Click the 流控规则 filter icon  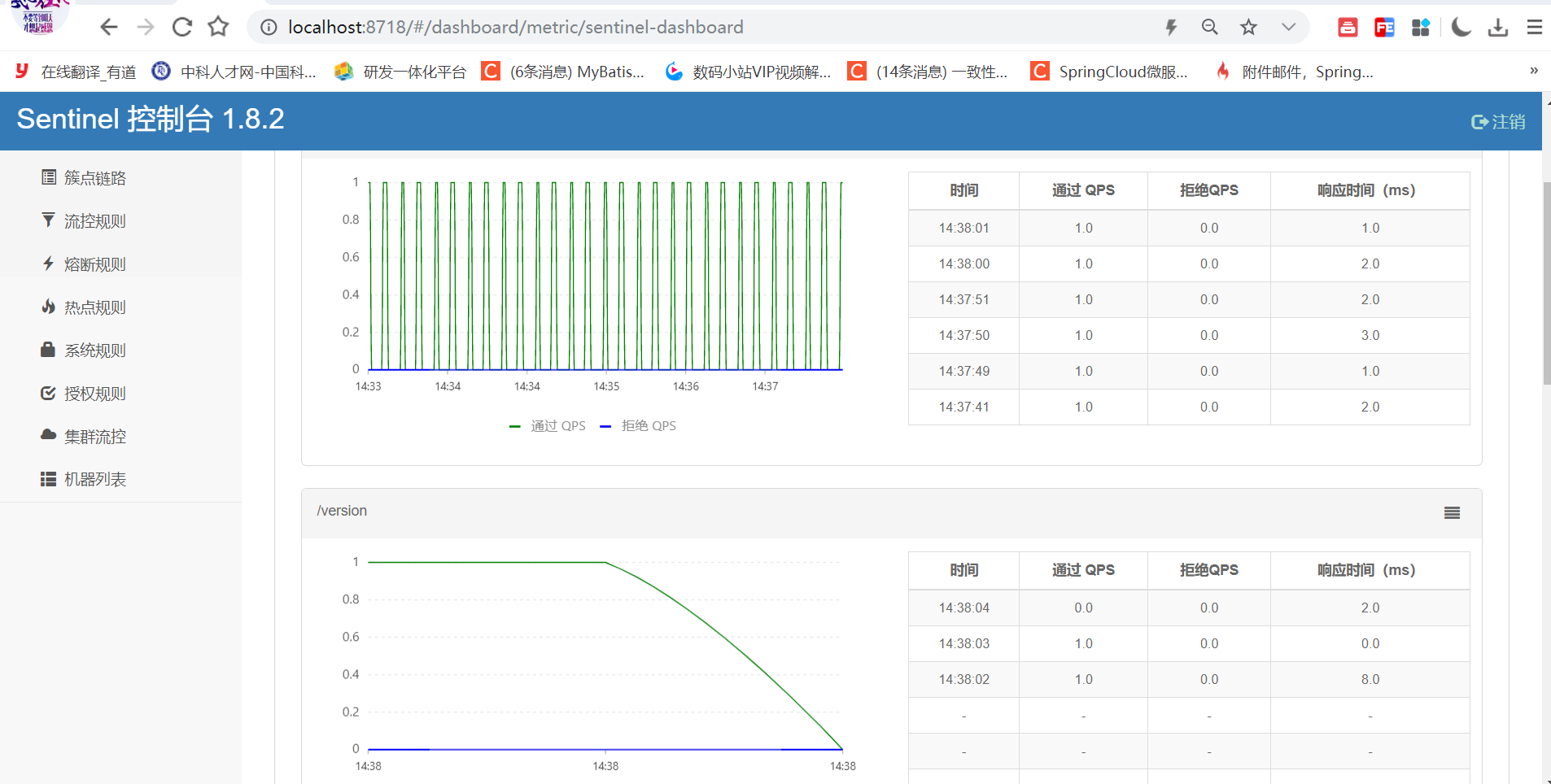click(49, 220)
